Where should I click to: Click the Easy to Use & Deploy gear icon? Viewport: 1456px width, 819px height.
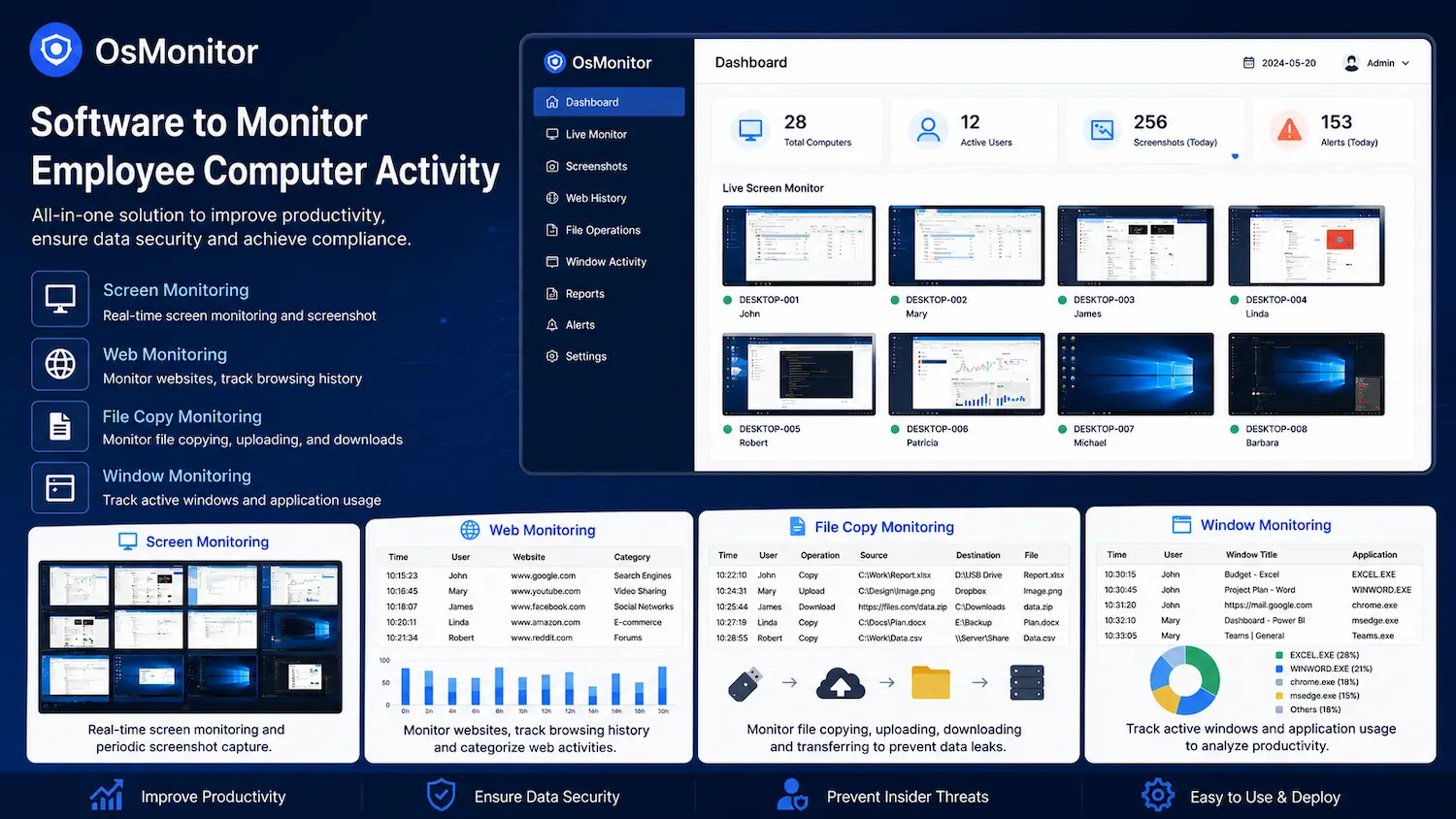[1158, 795]
